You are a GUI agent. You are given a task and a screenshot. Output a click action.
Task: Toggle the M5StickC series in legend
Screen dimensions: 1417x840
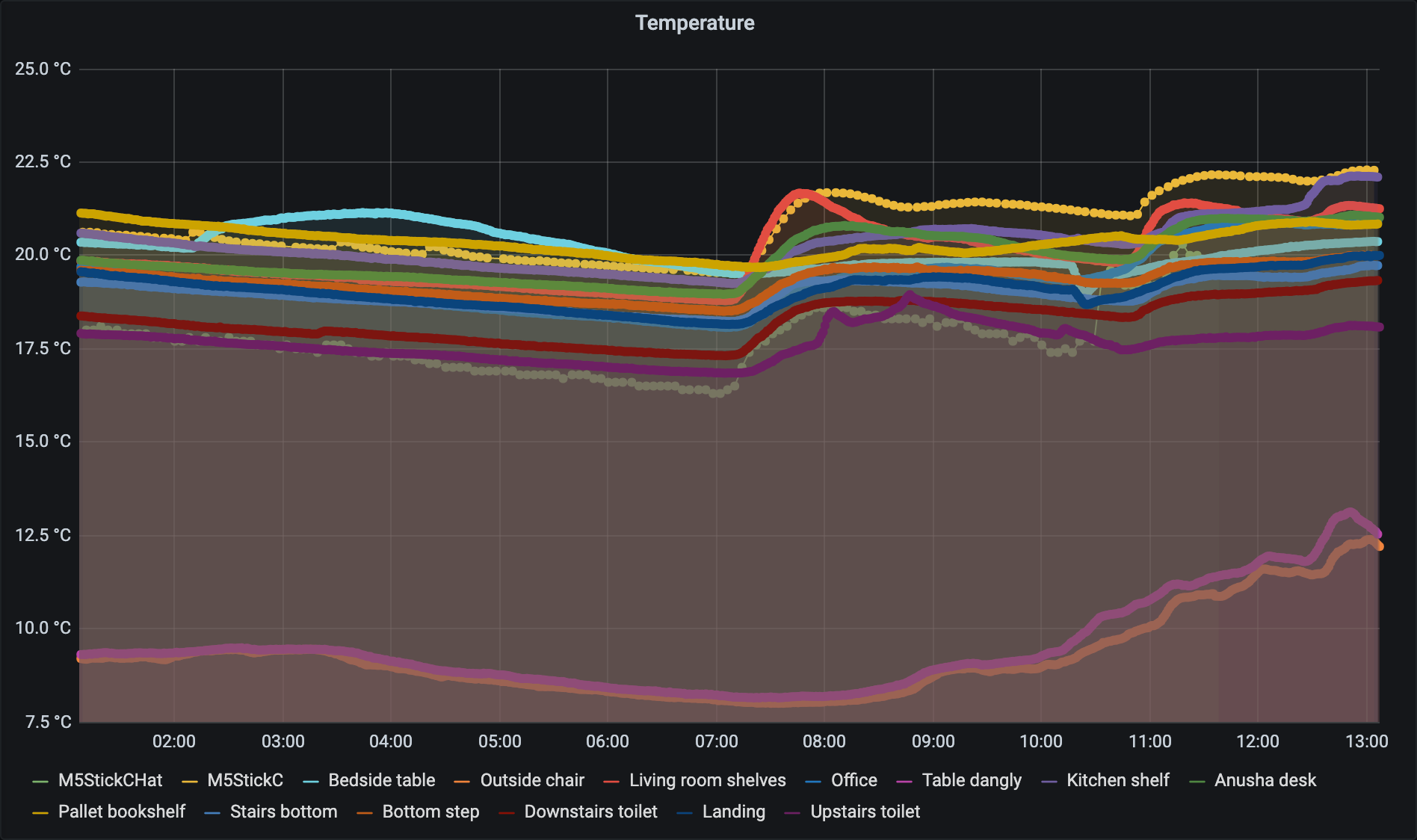245,780
